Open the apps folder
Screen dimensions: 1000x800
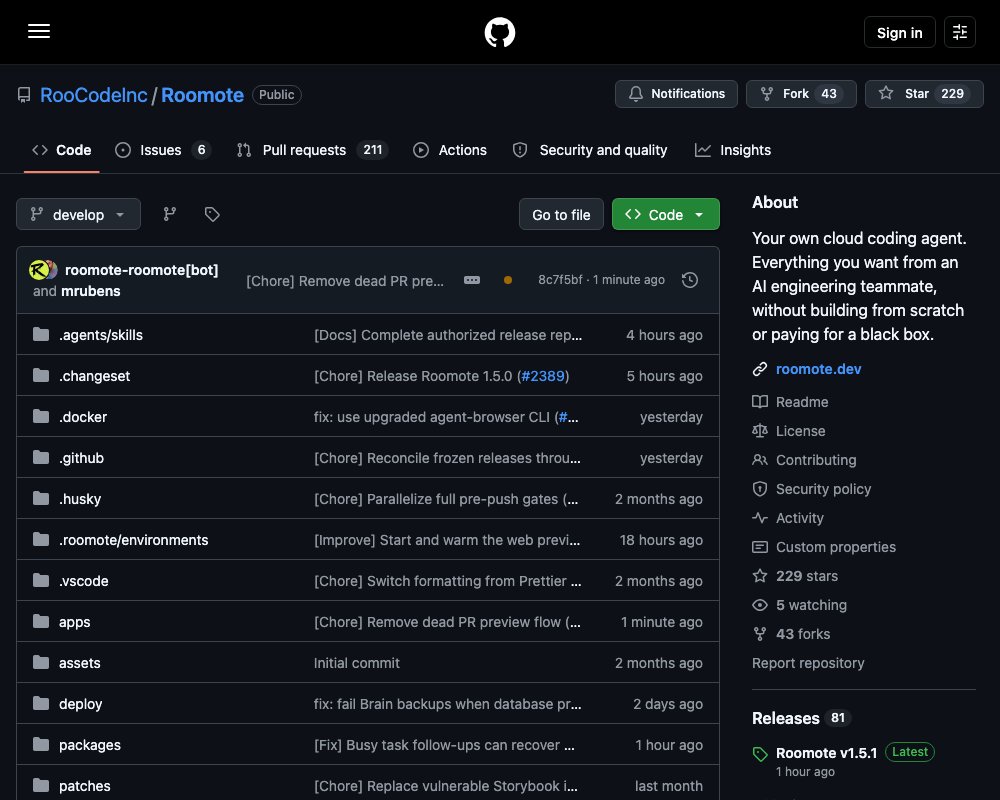point(75,622)
